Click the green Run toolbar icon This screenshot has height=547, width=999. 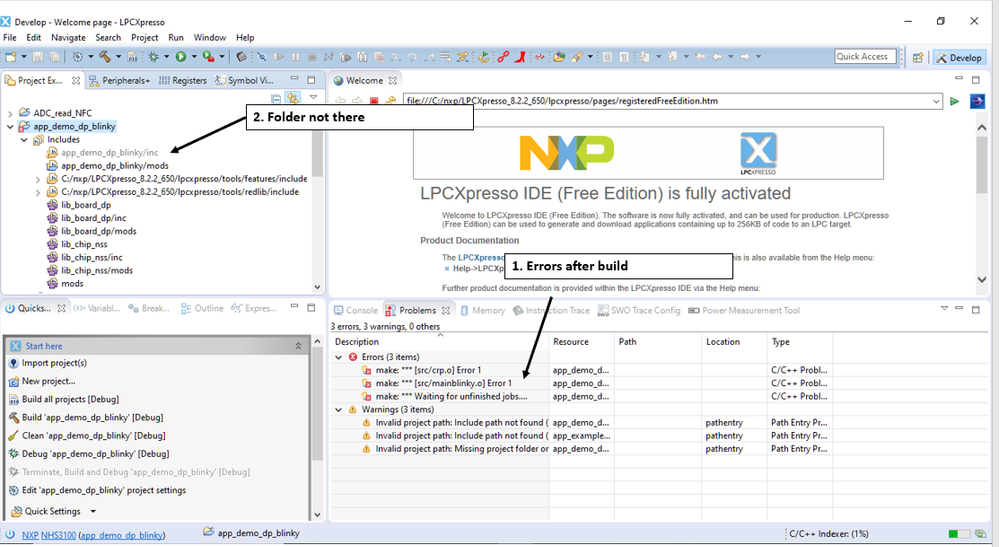181,57
